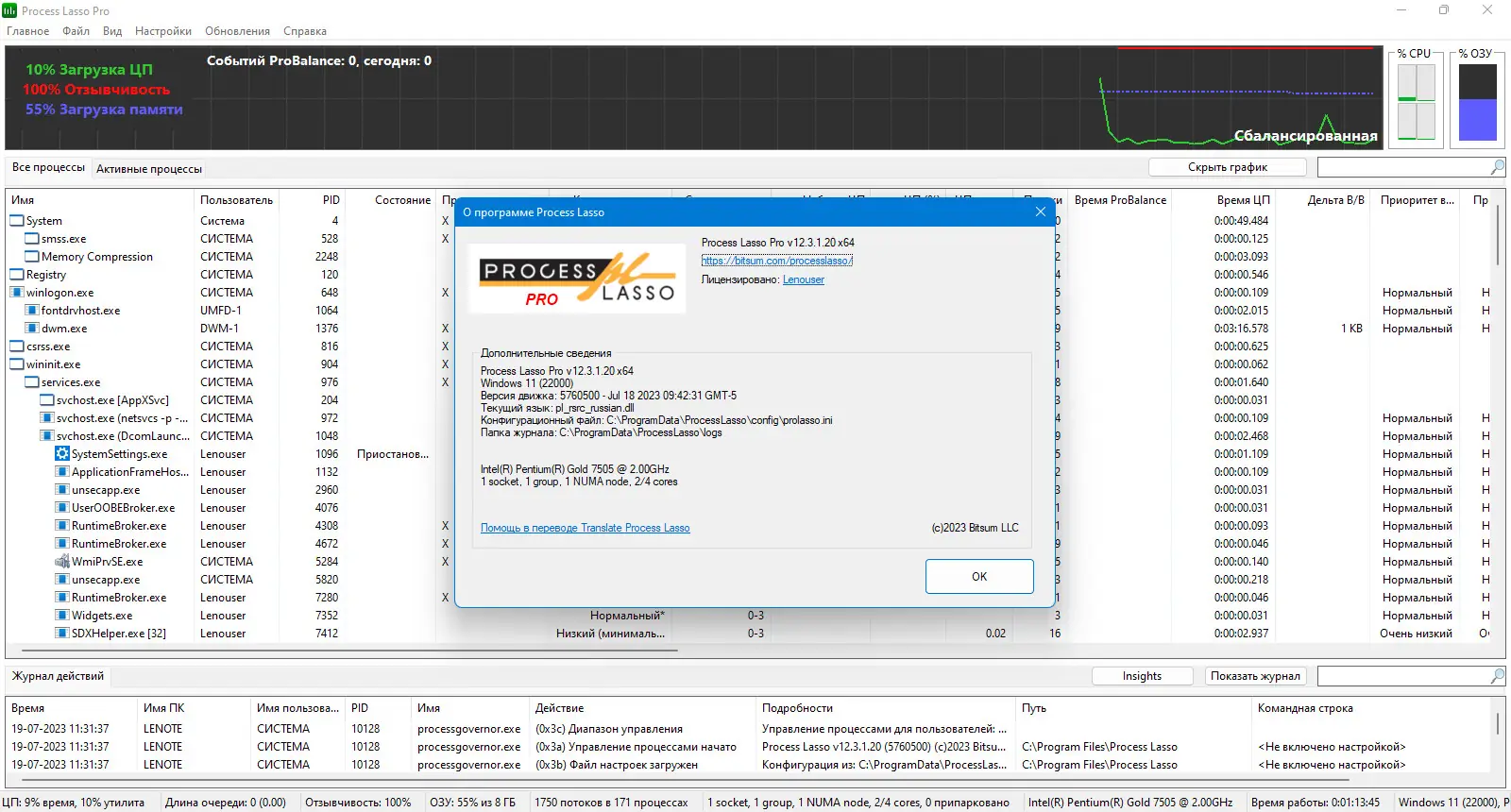Click the action log search magnifier icon
The image size is (1511, 812).
pos(1497,676)
